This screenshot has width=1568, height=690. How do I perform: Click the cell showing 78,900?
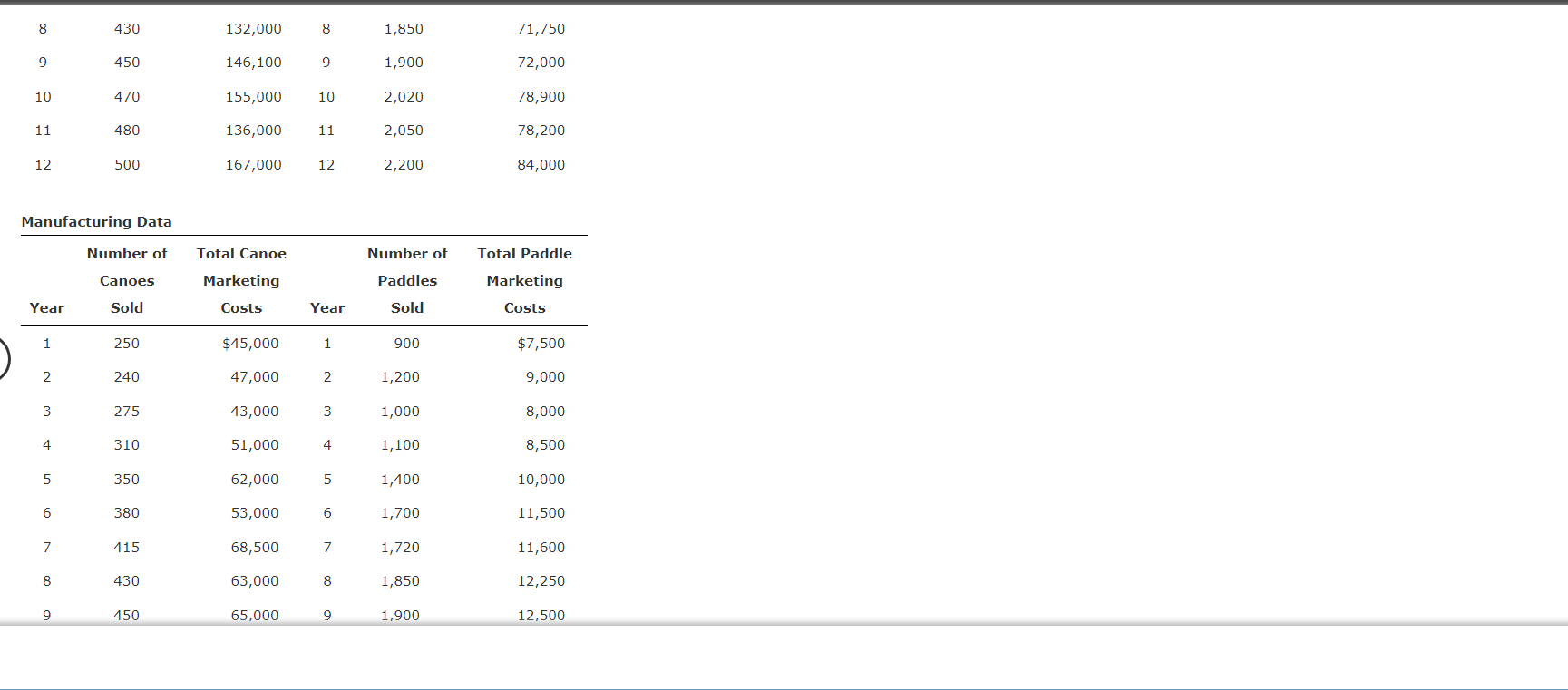point(541,97)
